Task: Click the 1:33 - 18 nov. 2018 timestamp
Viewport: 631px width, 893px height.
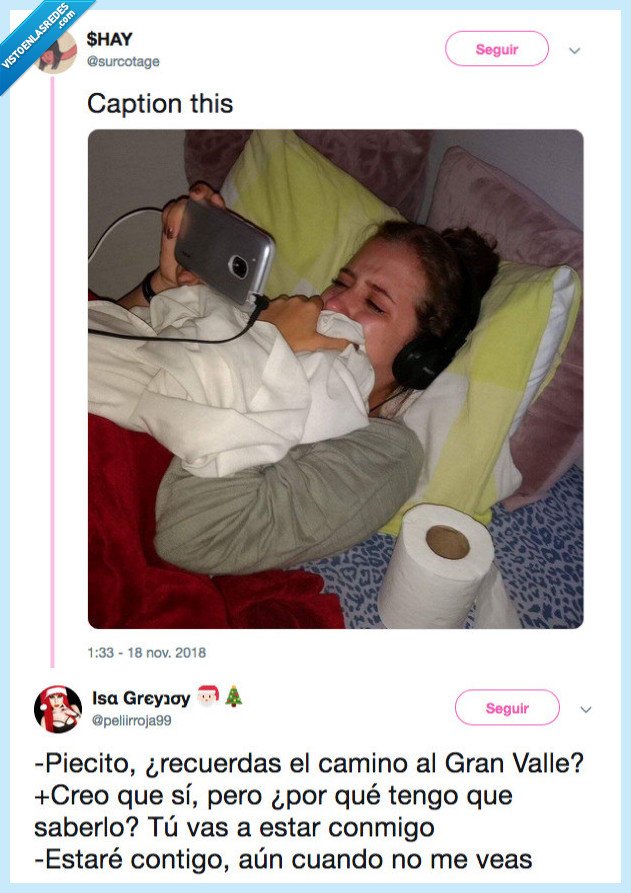Action: click(x=147, y=653)
